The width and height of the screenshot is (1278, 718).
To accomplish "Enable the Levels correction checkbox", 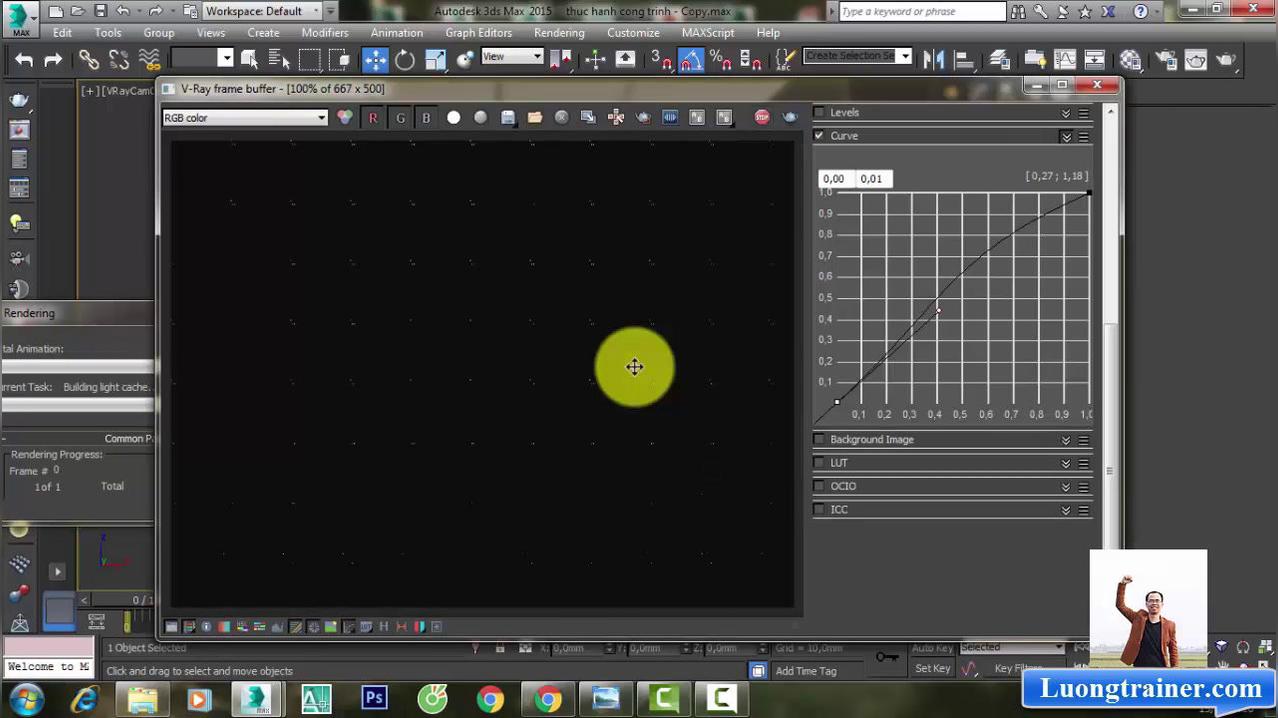I will click(820, 112).
